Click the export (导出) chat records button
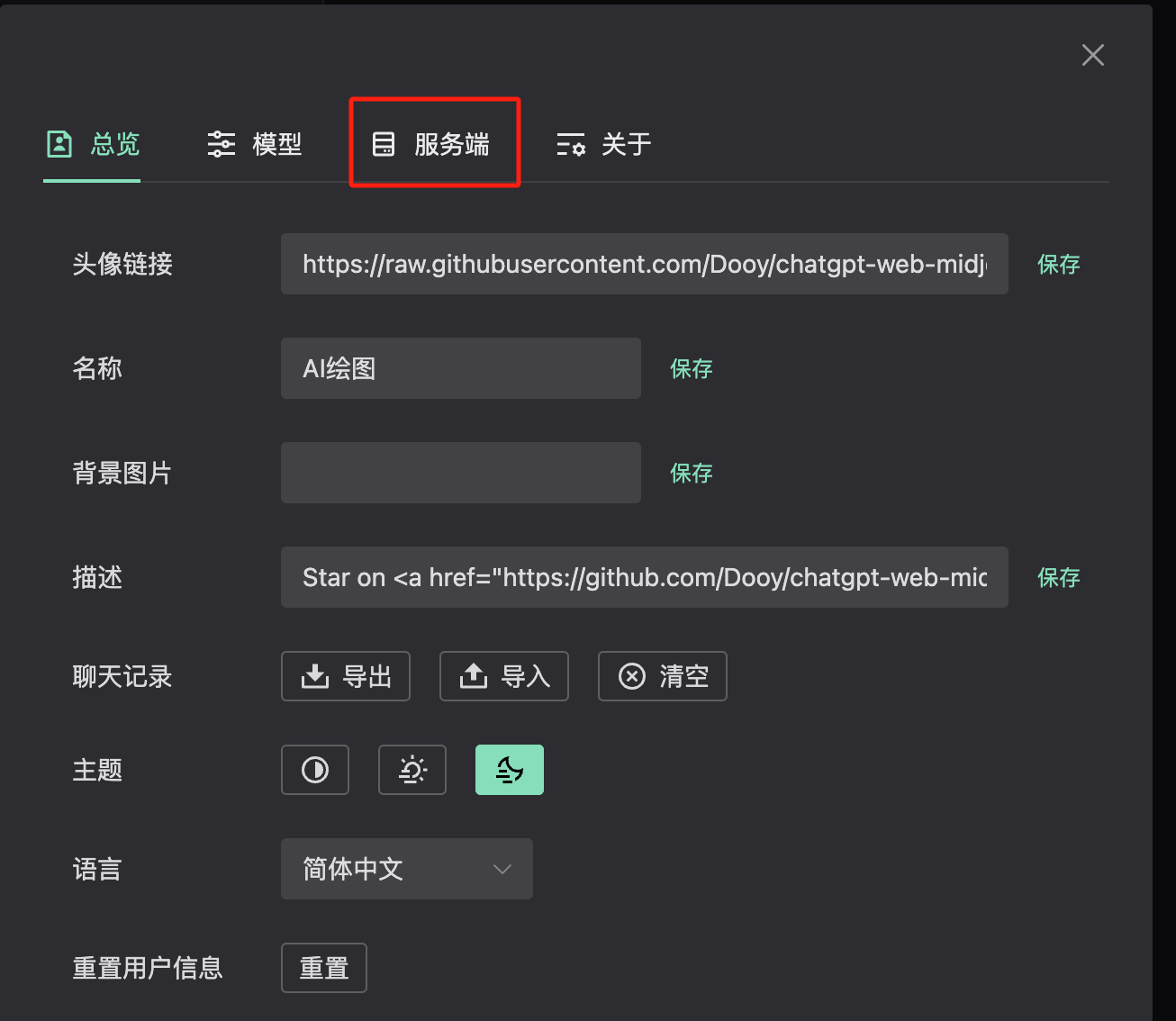The image size is (1176, 1021). (x=346, y=676)
